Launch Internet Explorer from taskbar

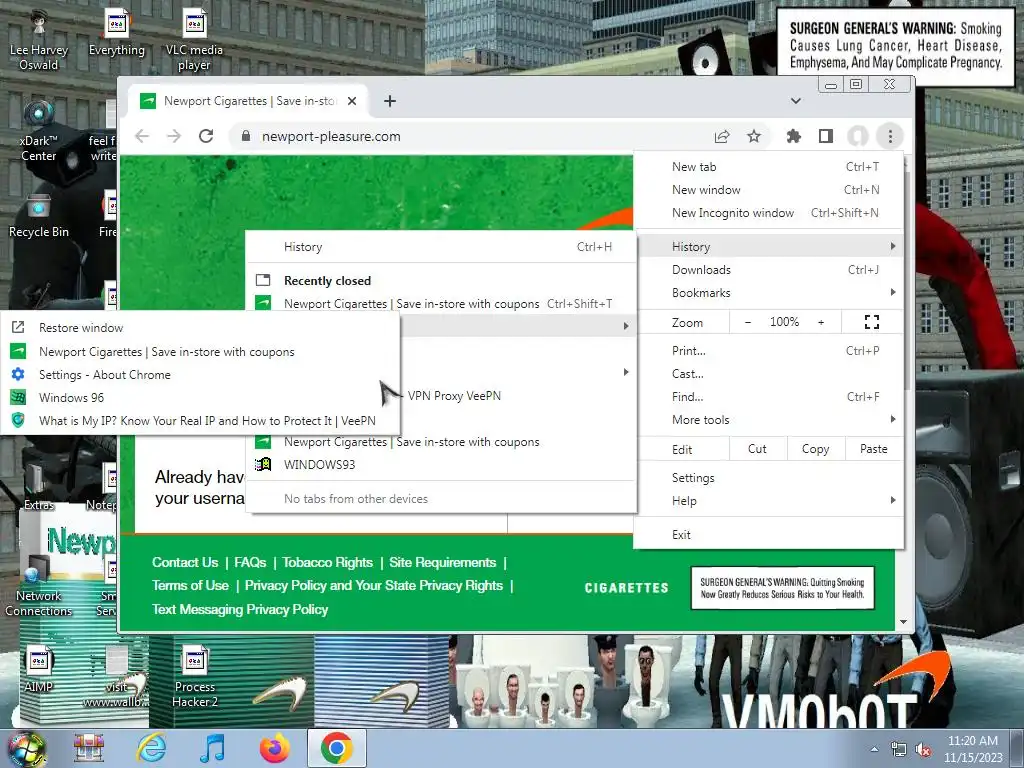point(152,748)
